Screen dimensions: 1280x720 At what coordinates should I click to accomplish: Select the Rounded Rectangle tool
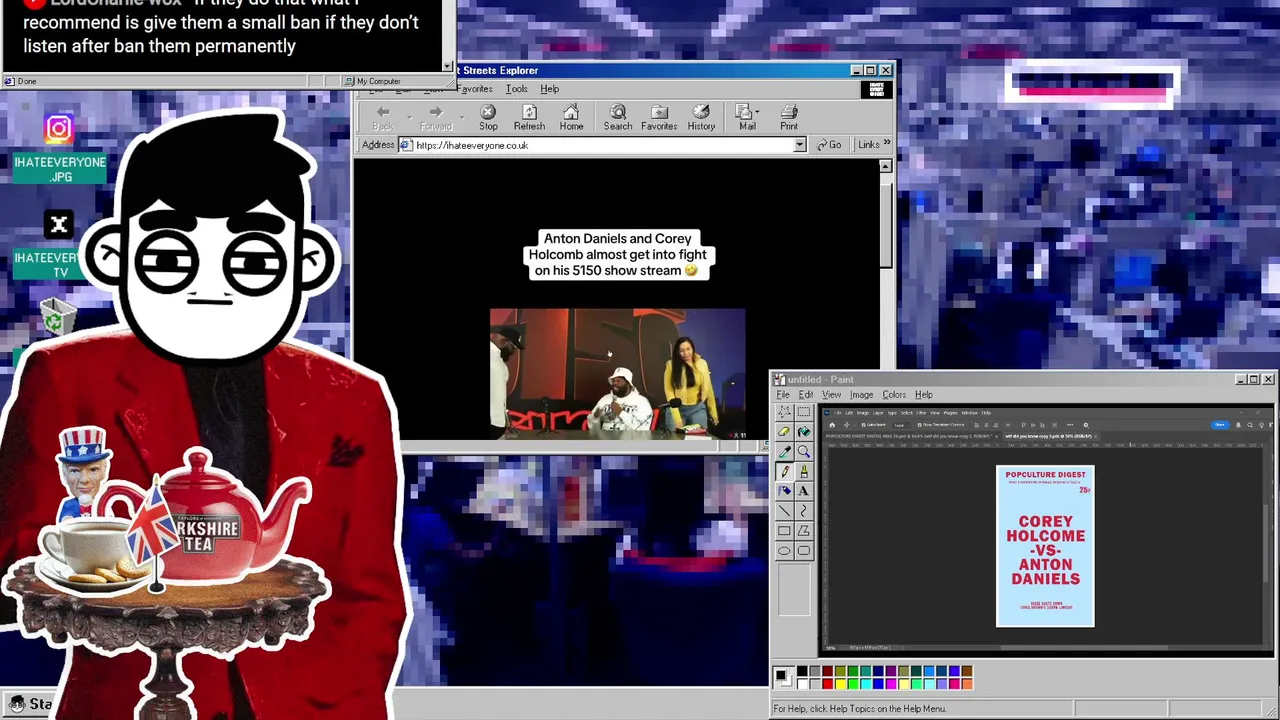tap(803, 551)
